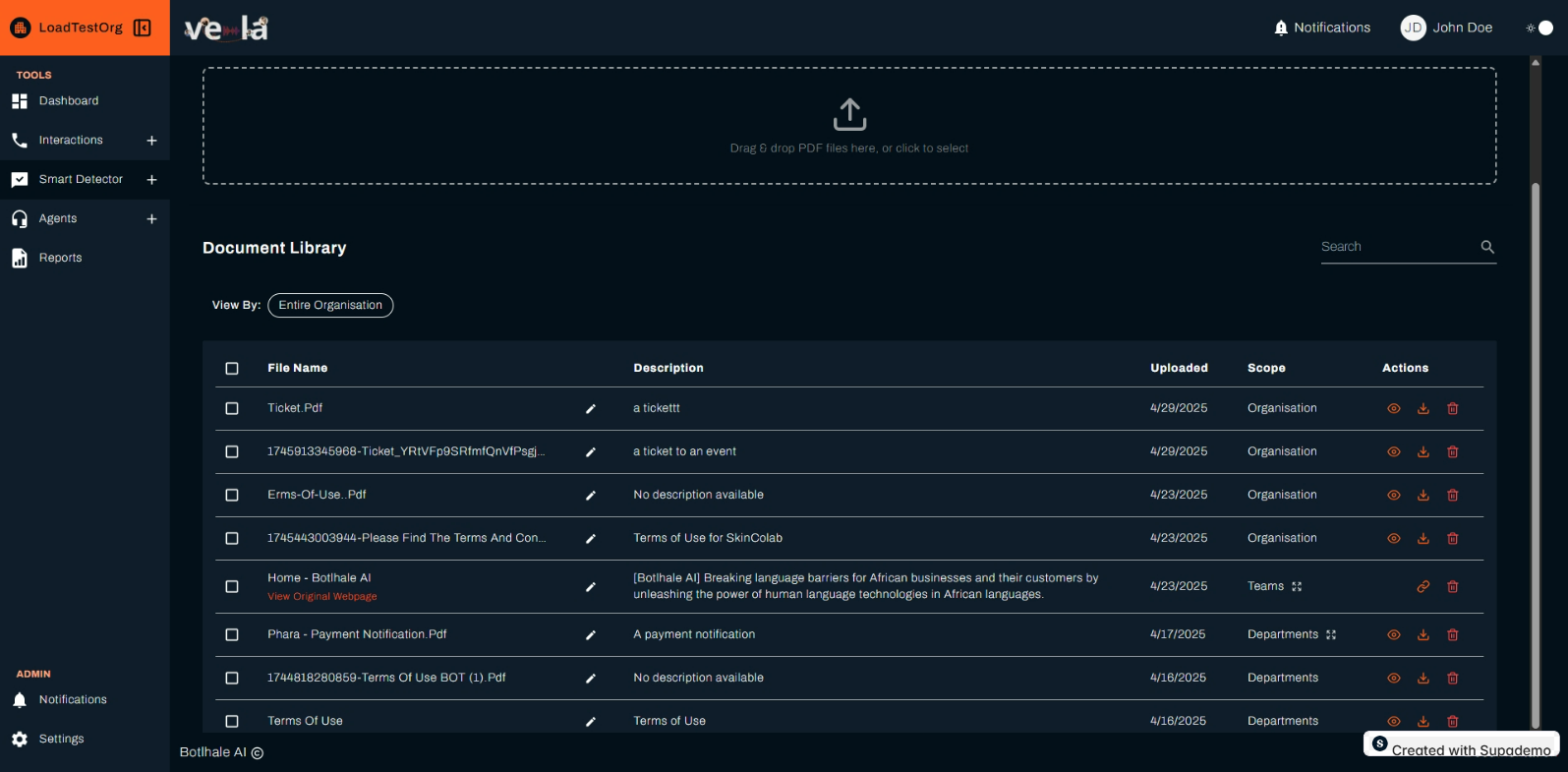
Task: Expand Interactions menu with plus icon
Action: click(x=151, y=141)
